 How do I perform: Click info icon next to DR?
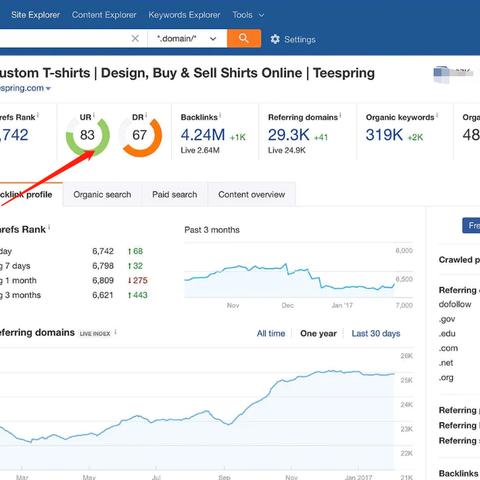pyautogui.click(x=146, y=115)
